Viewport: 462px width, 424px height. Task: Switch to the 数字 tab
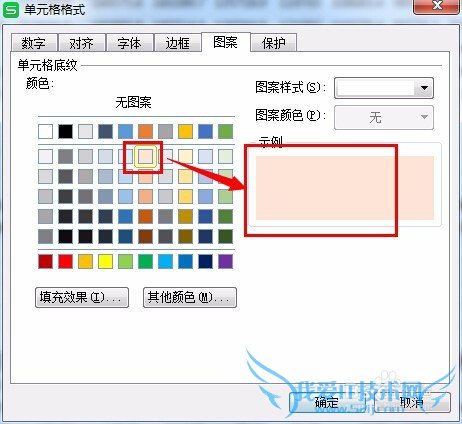(34, 43)
